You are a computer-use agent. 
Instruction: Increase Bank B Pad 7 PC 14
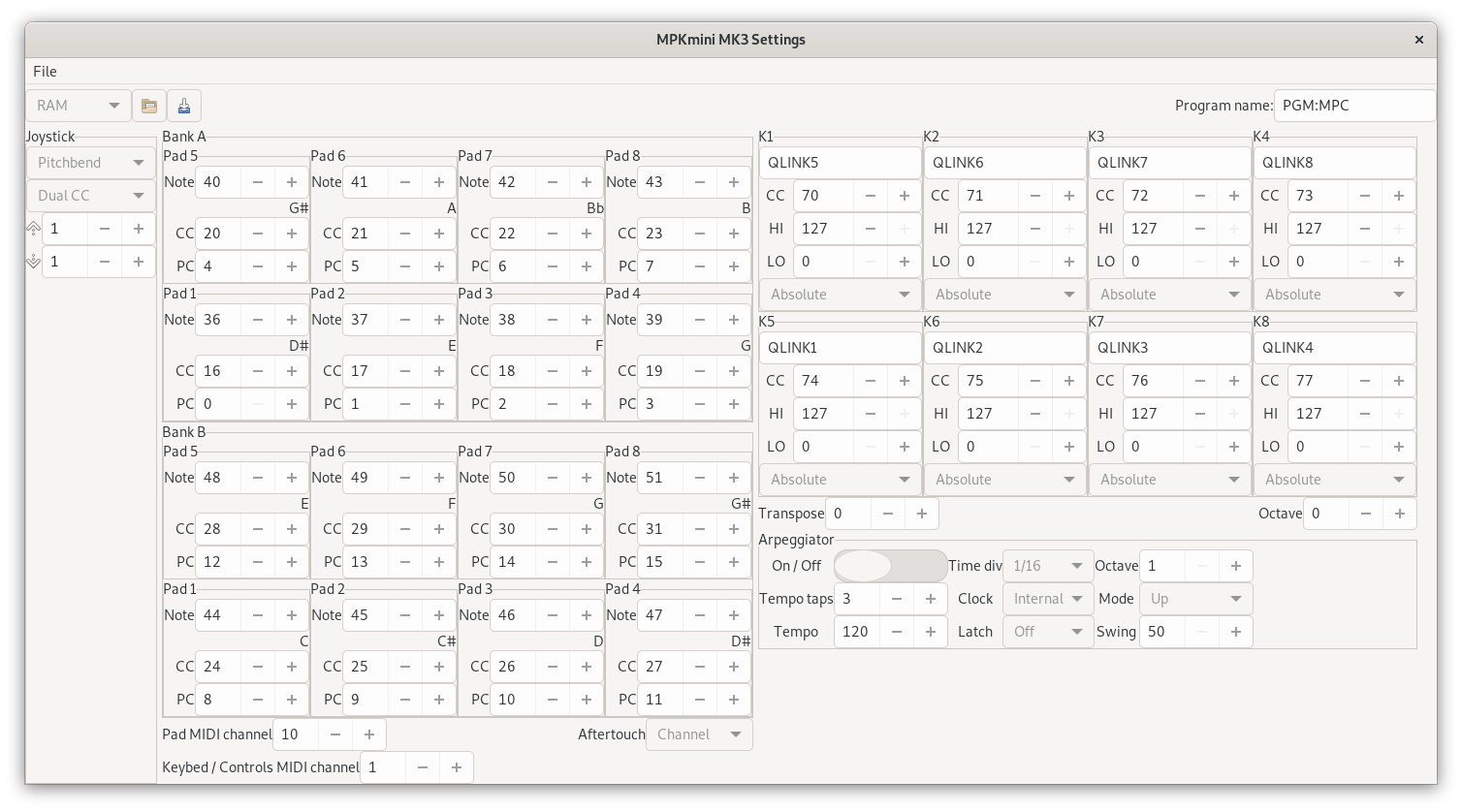(x=587, y=562)
